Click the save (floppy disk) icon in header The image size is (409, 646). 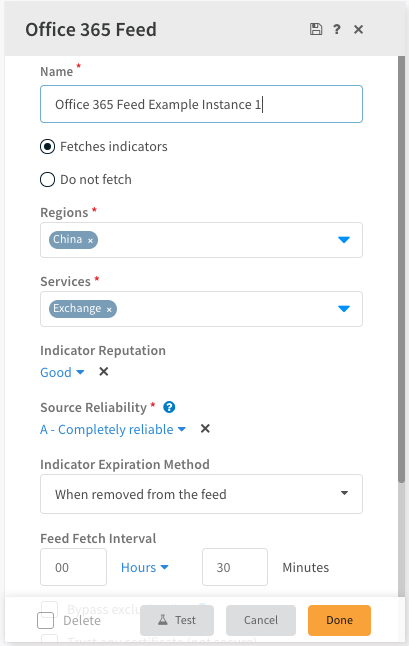tap(316, 29)
